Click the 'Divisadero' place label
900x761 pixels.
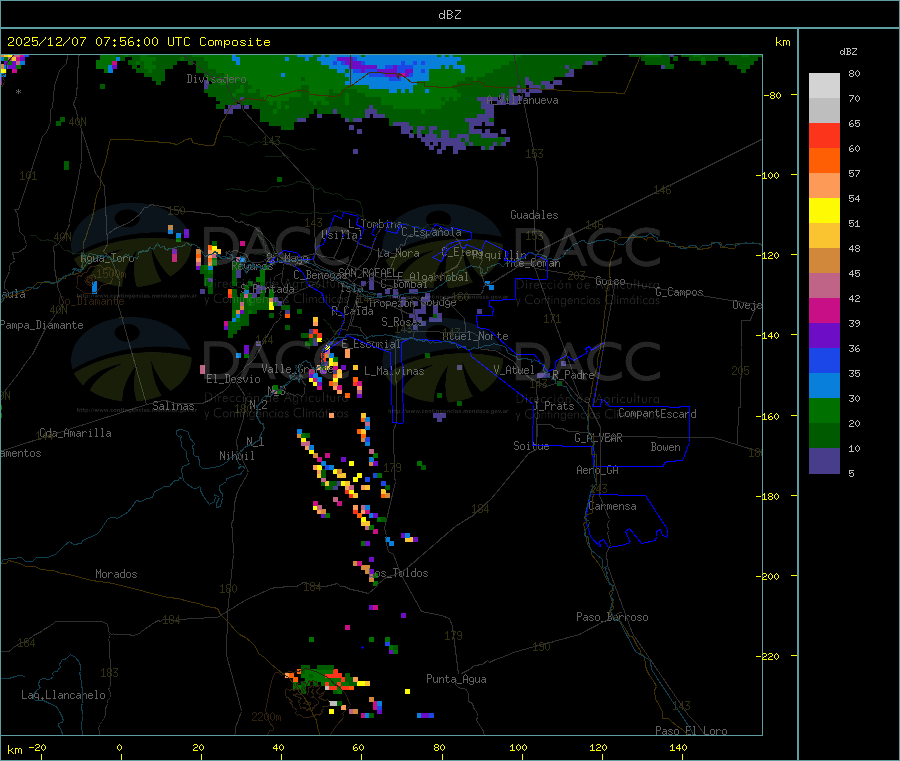[216, 79]
